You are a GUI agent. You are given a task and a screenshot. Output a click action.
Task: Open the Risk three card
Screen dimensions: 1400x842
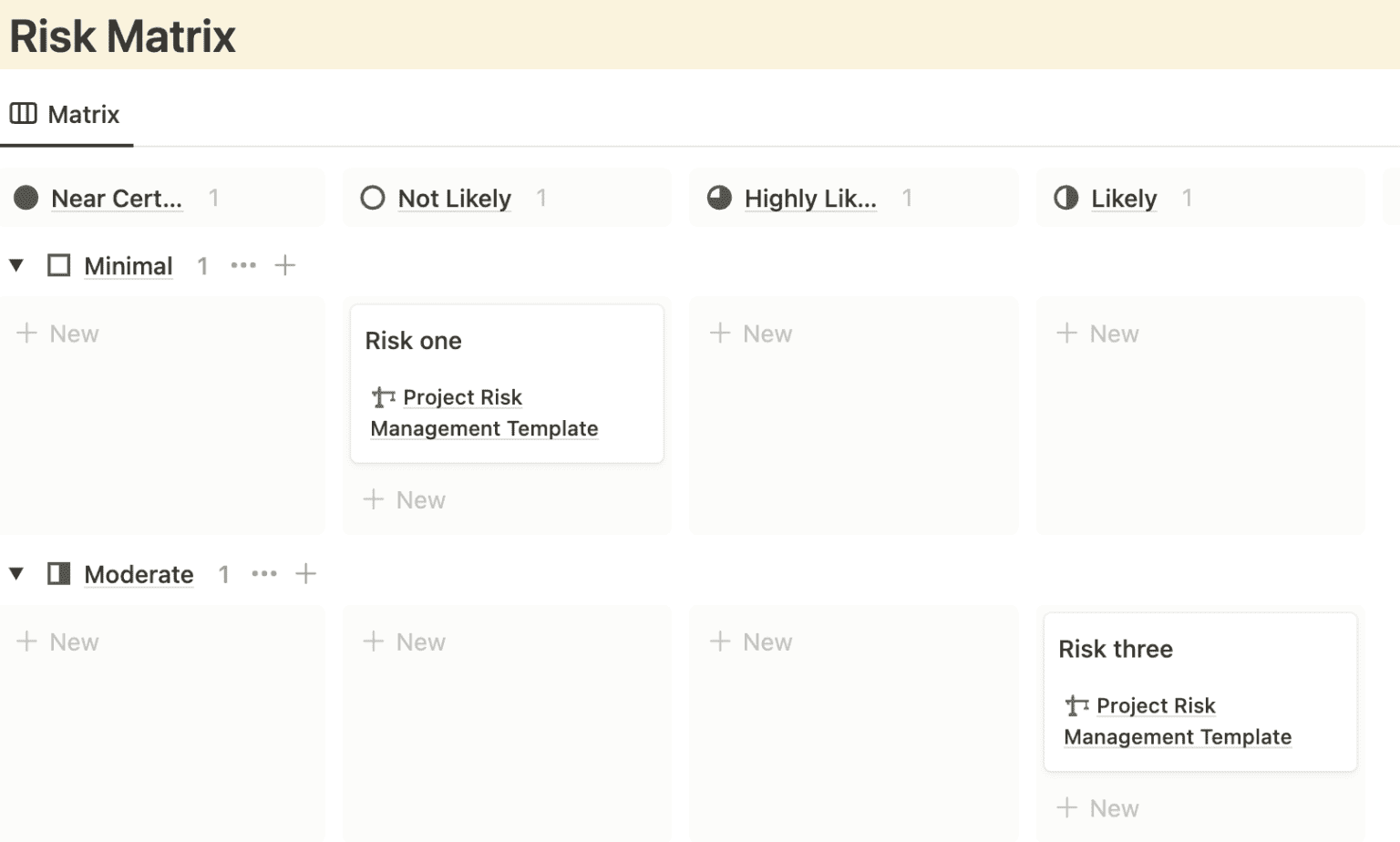[x=1116, y=649]
